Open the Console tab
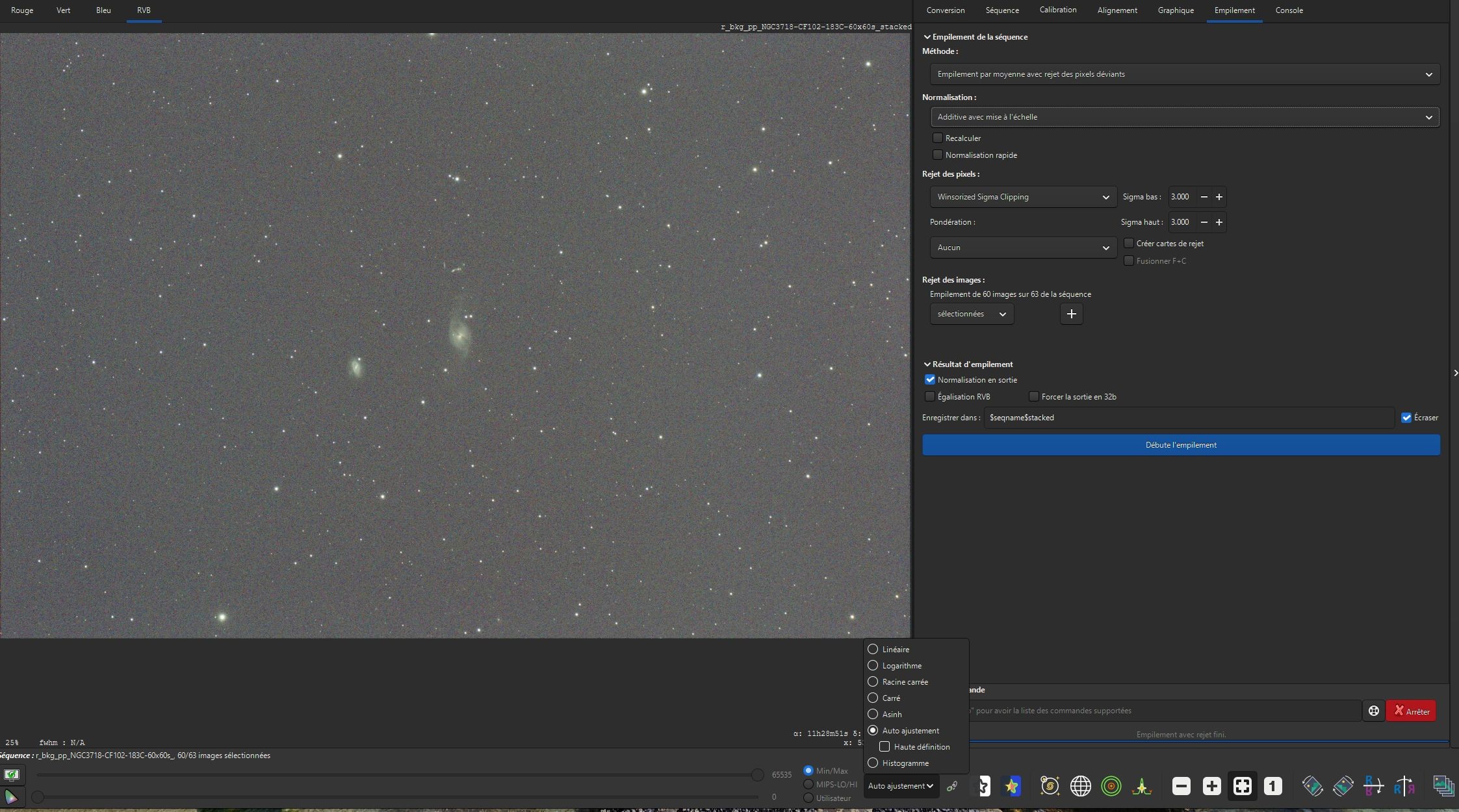The height and width of the screenshot is (812, 1459). (1289, 10)
